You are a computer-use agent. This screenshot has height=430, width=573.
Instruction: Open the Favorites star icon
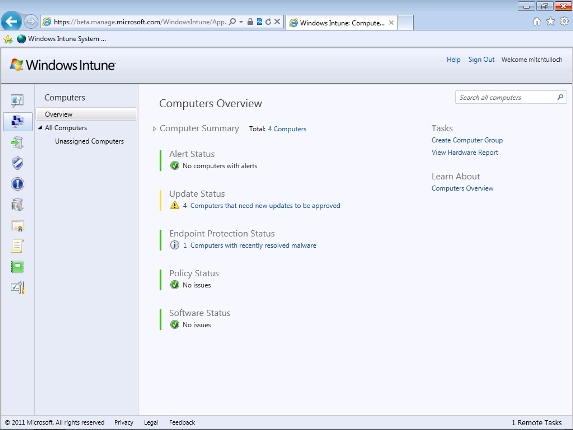pyautogui.click(x=550, y=22)
